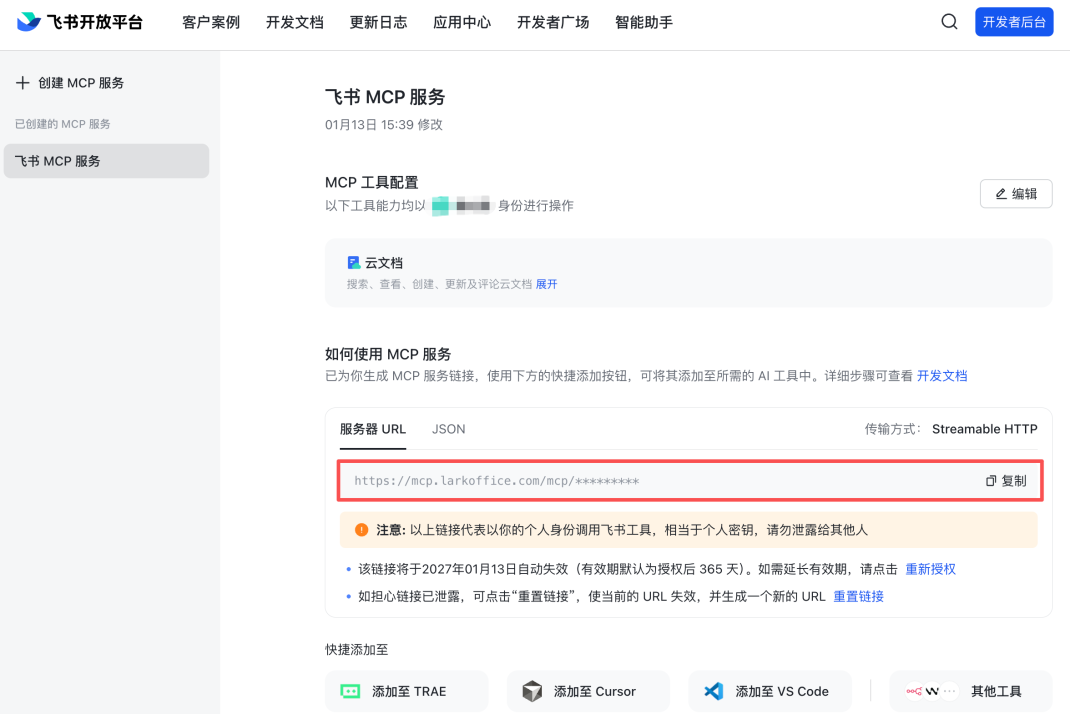Click the 重新授权 link

930,569
